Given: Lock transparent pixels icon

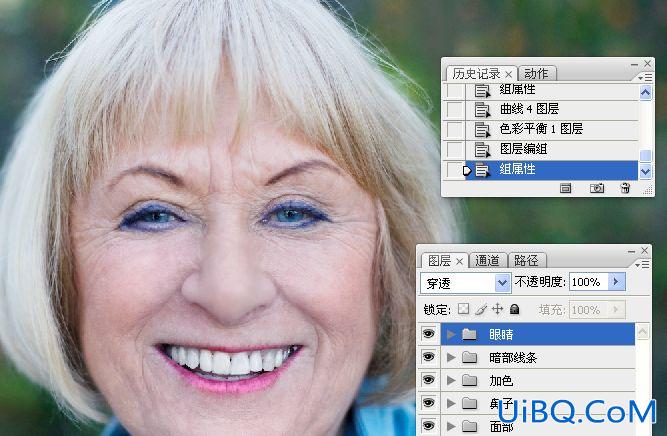Looking at the screenshot, I should pos(463,309).
